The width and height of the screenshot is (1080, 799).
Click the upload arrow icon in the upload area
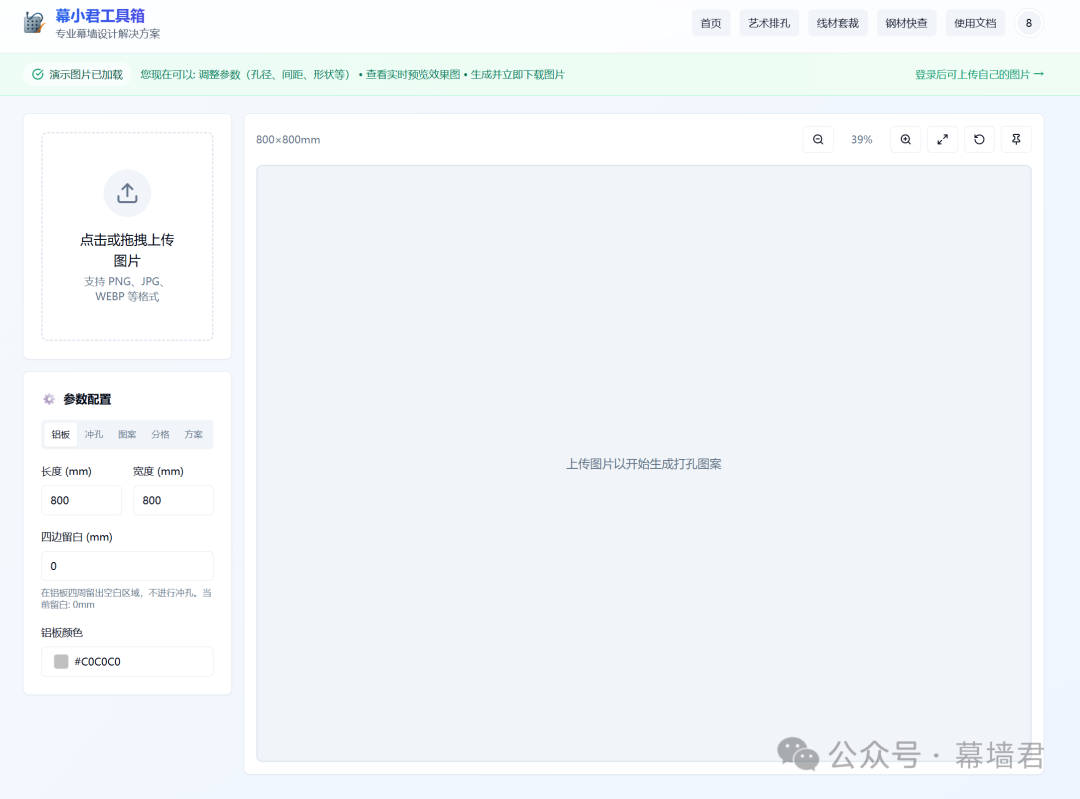pos(127,193)
